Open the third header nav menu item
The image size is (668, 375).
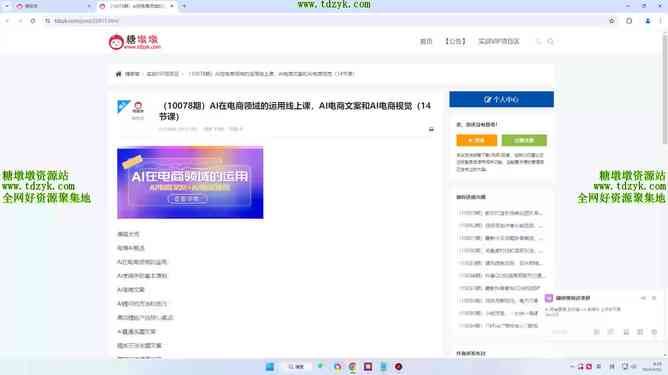click(x=499, y=41)
